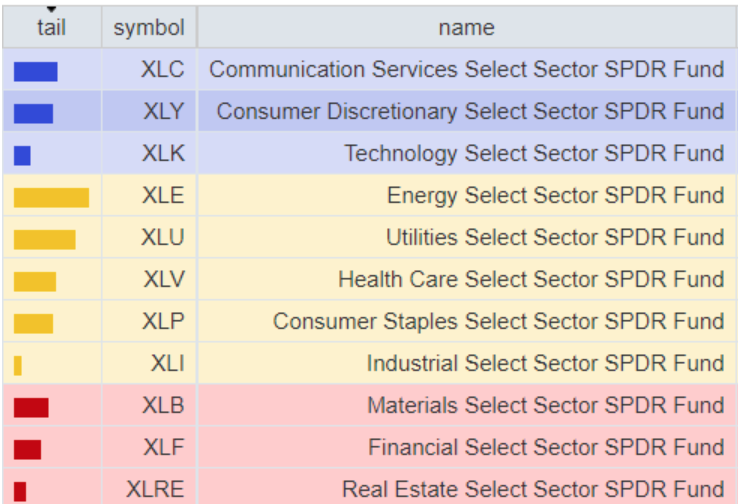Click the blue tail bar for XLY
738x504 pixels.
[x=33, y=113]
